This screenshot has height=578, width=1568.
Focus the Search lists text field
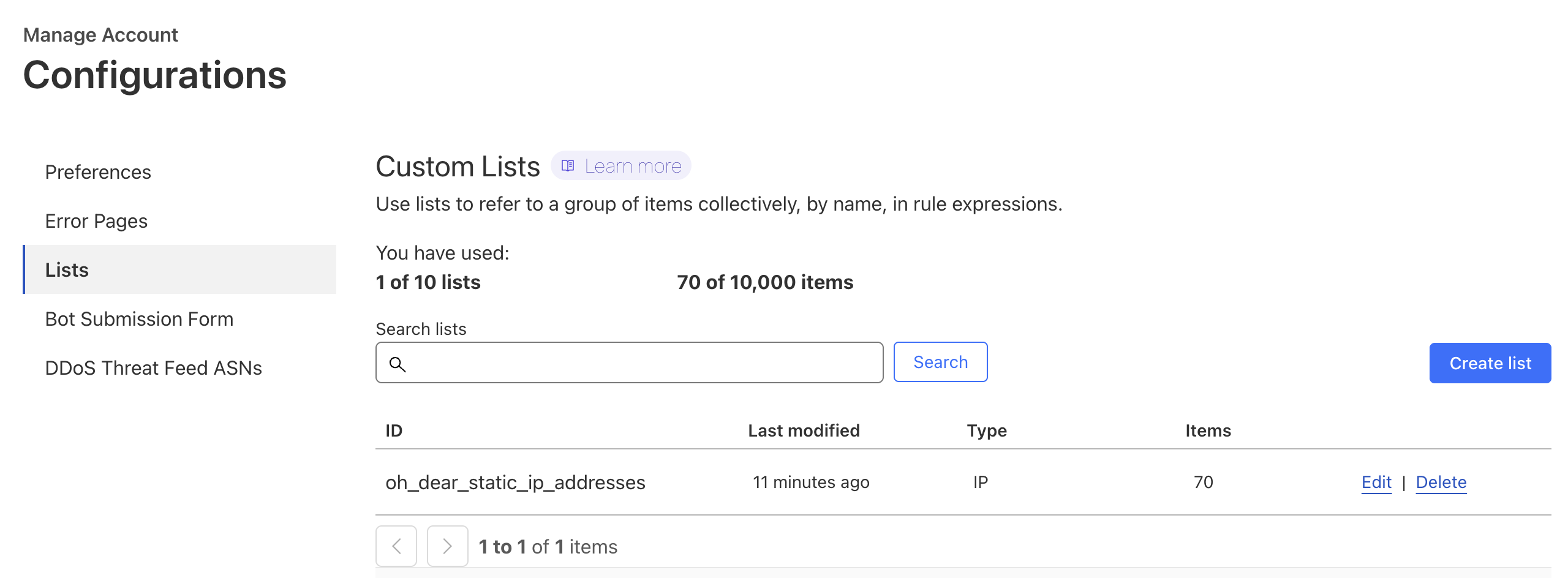pos(643,363)
